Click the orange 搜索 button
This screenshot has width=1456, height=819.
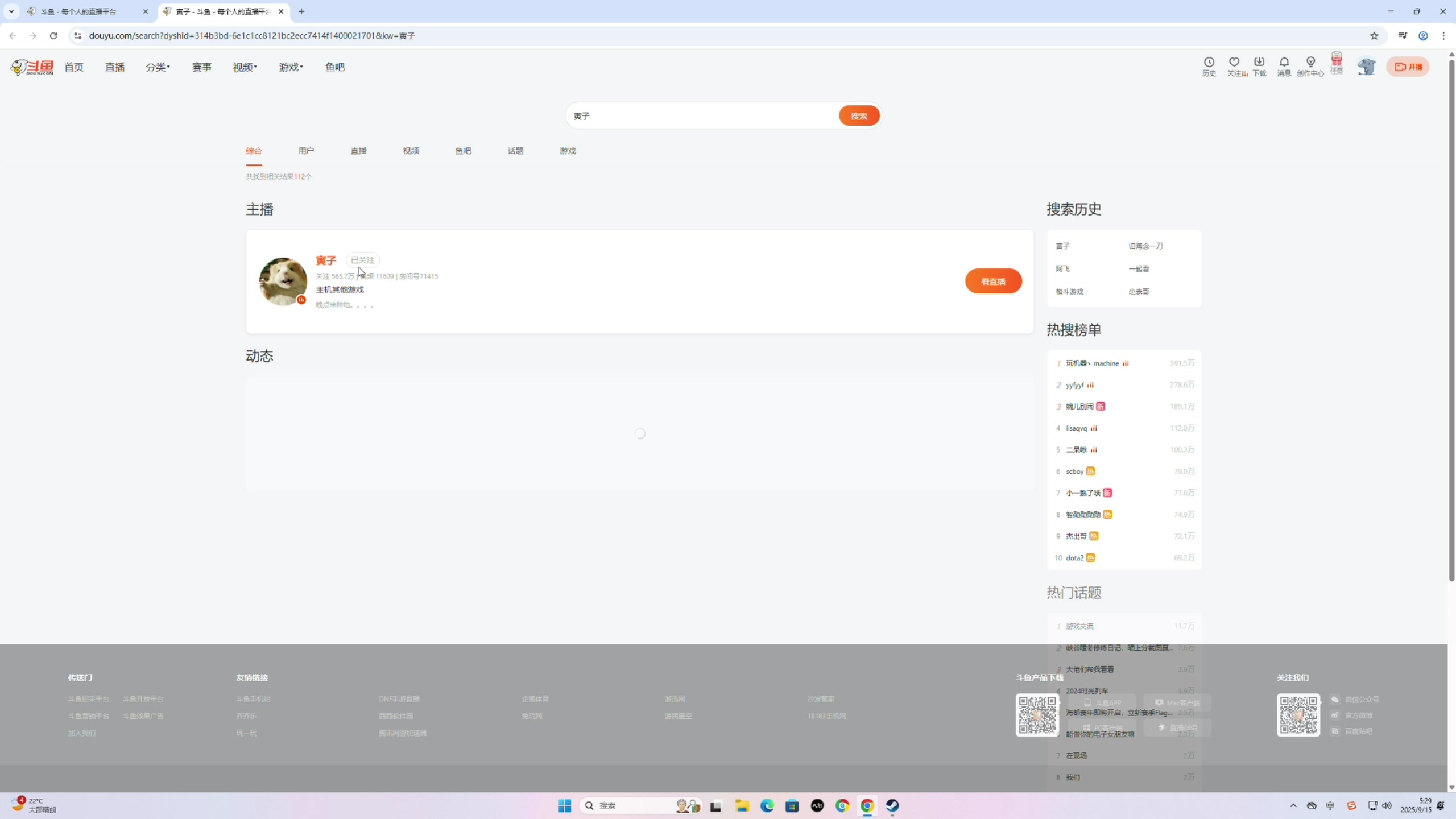(x=859, y=116)
